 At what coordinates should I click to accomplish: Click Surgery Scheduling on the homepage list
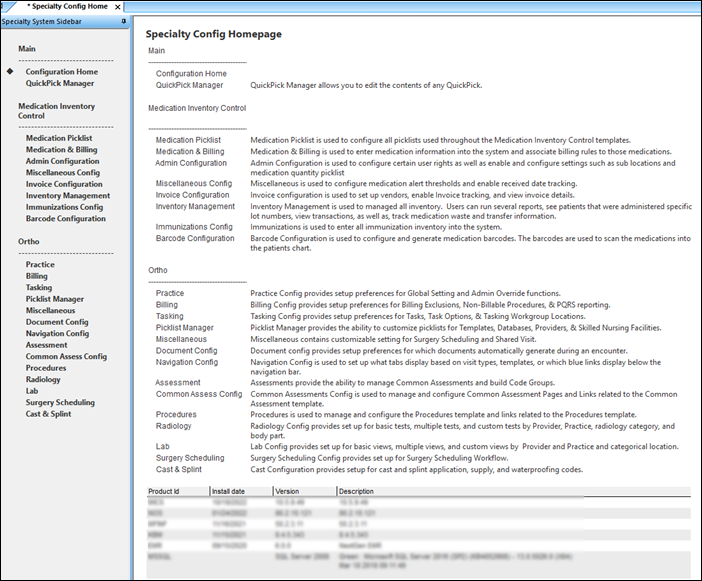click(x=190, y=458)
